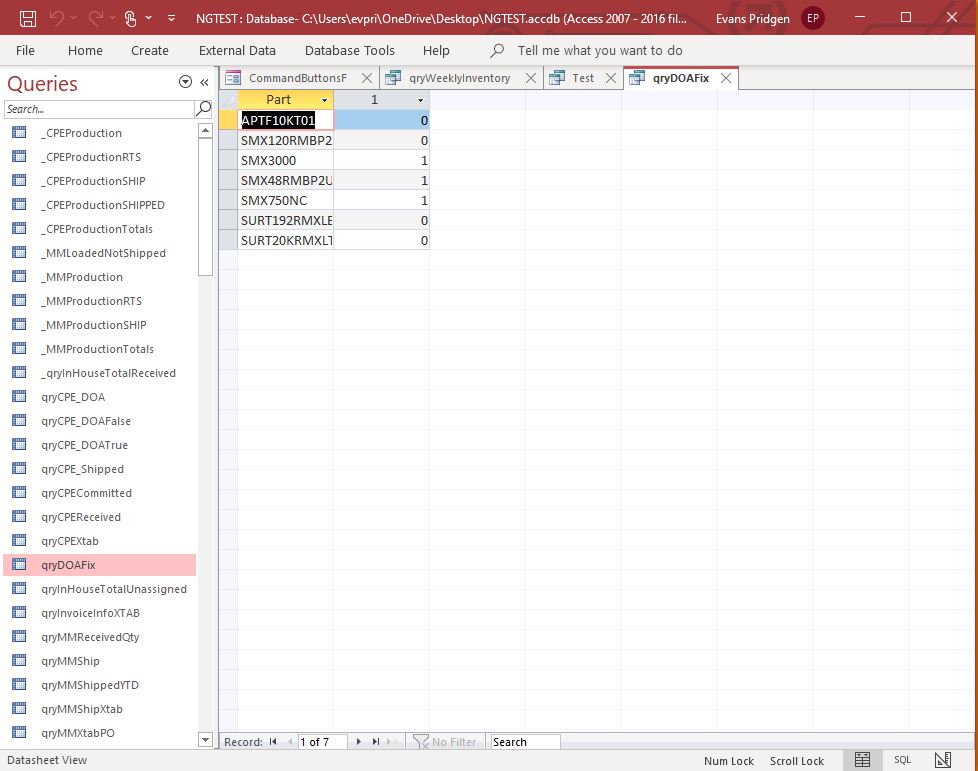Open the Home ribbon tab

tap(85, 51)
